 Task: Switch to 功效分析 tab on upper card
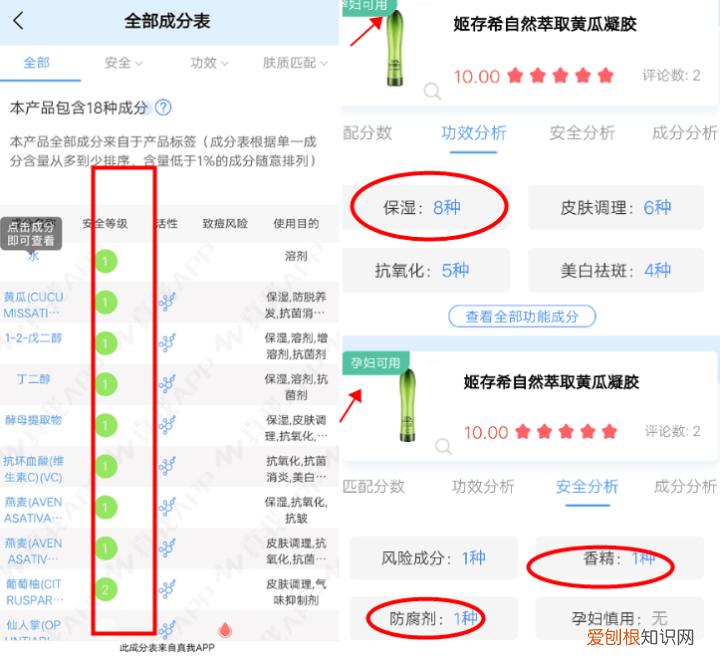[473, 133]
